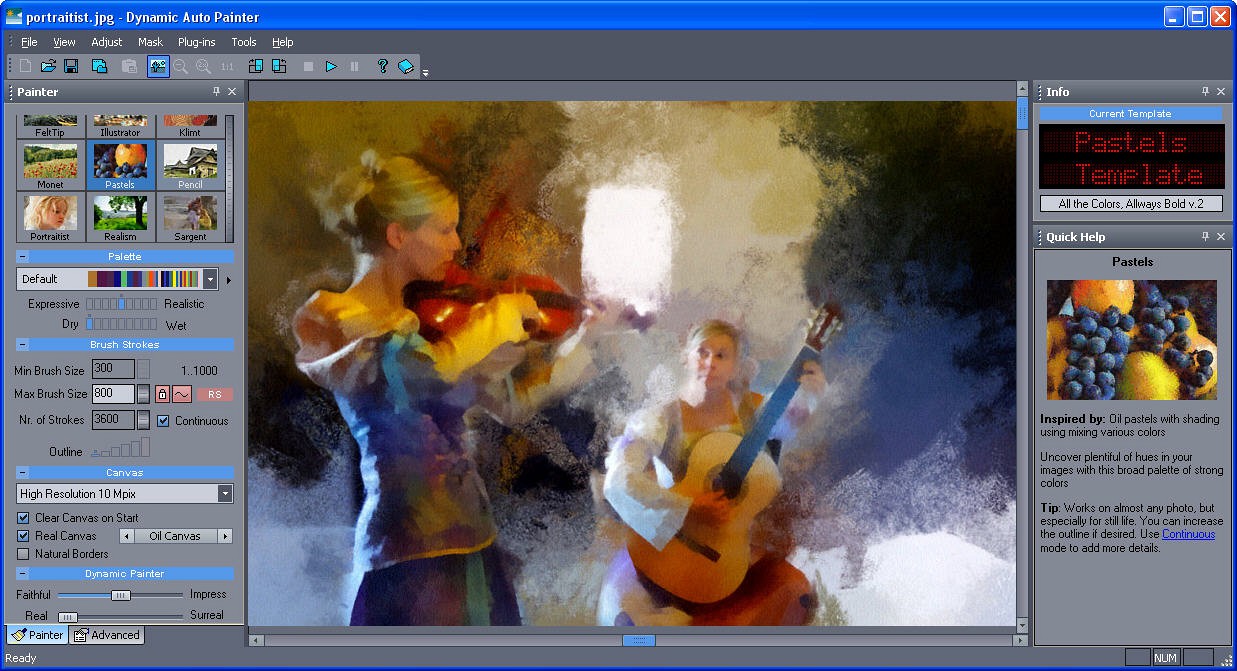1237x671 pixels.
Task: Click the Continuous link in Quick Help
Action: pos(1188,534)
